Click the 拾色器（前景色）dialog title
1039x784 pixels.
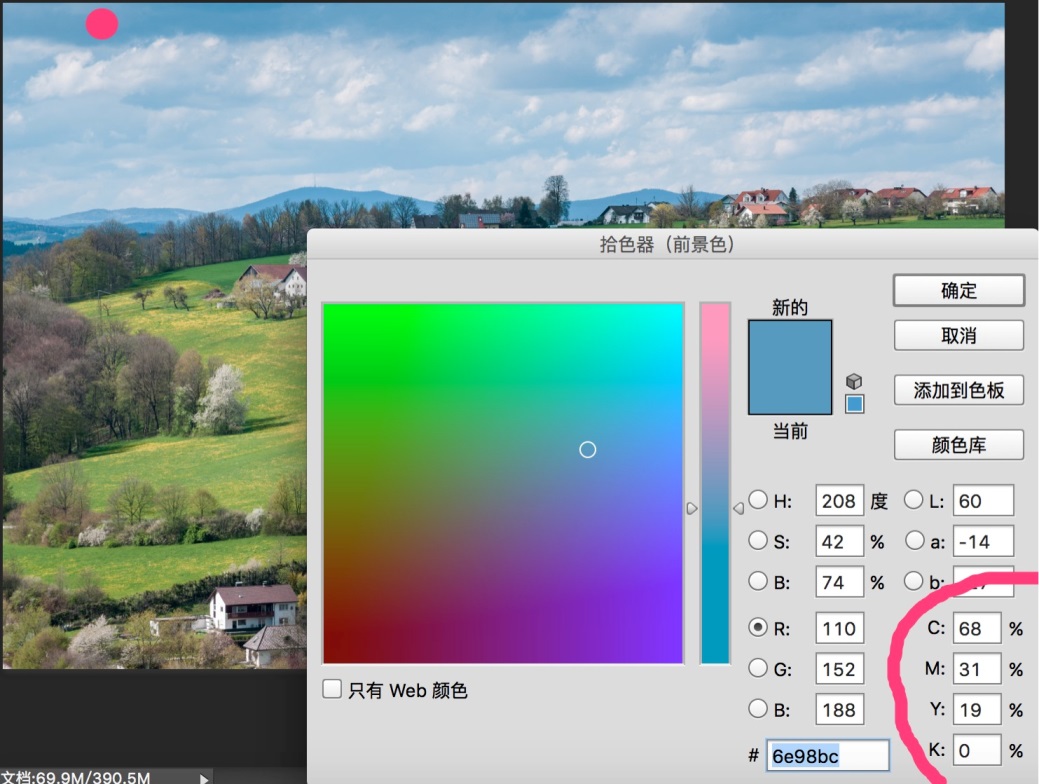667,245
